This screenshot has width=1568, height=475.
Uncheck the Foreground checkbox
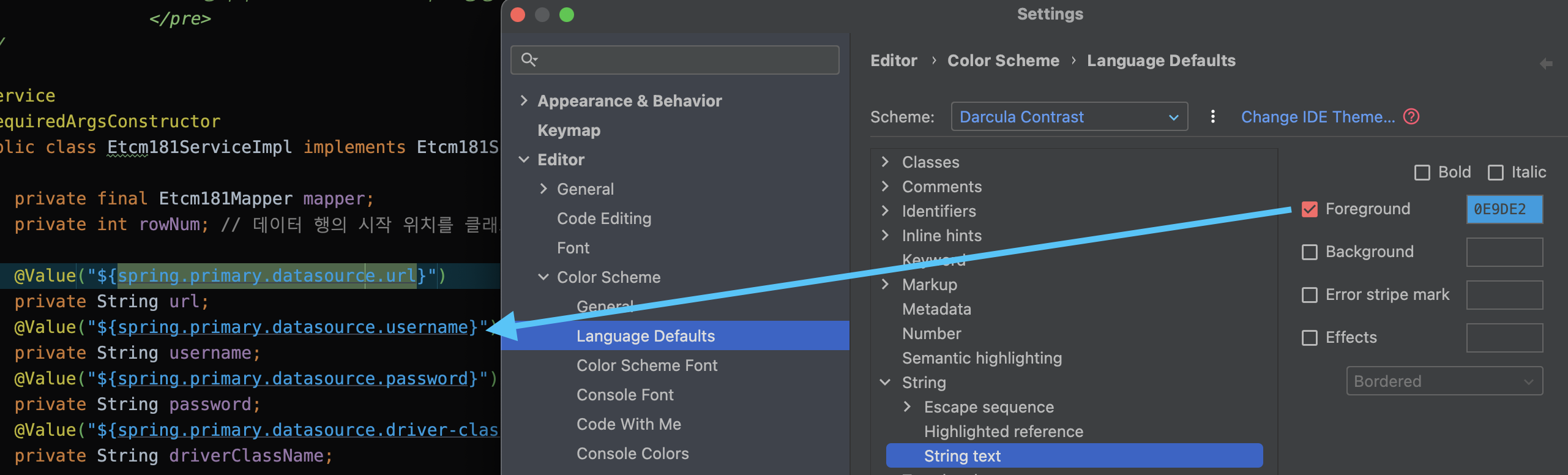1310,209
